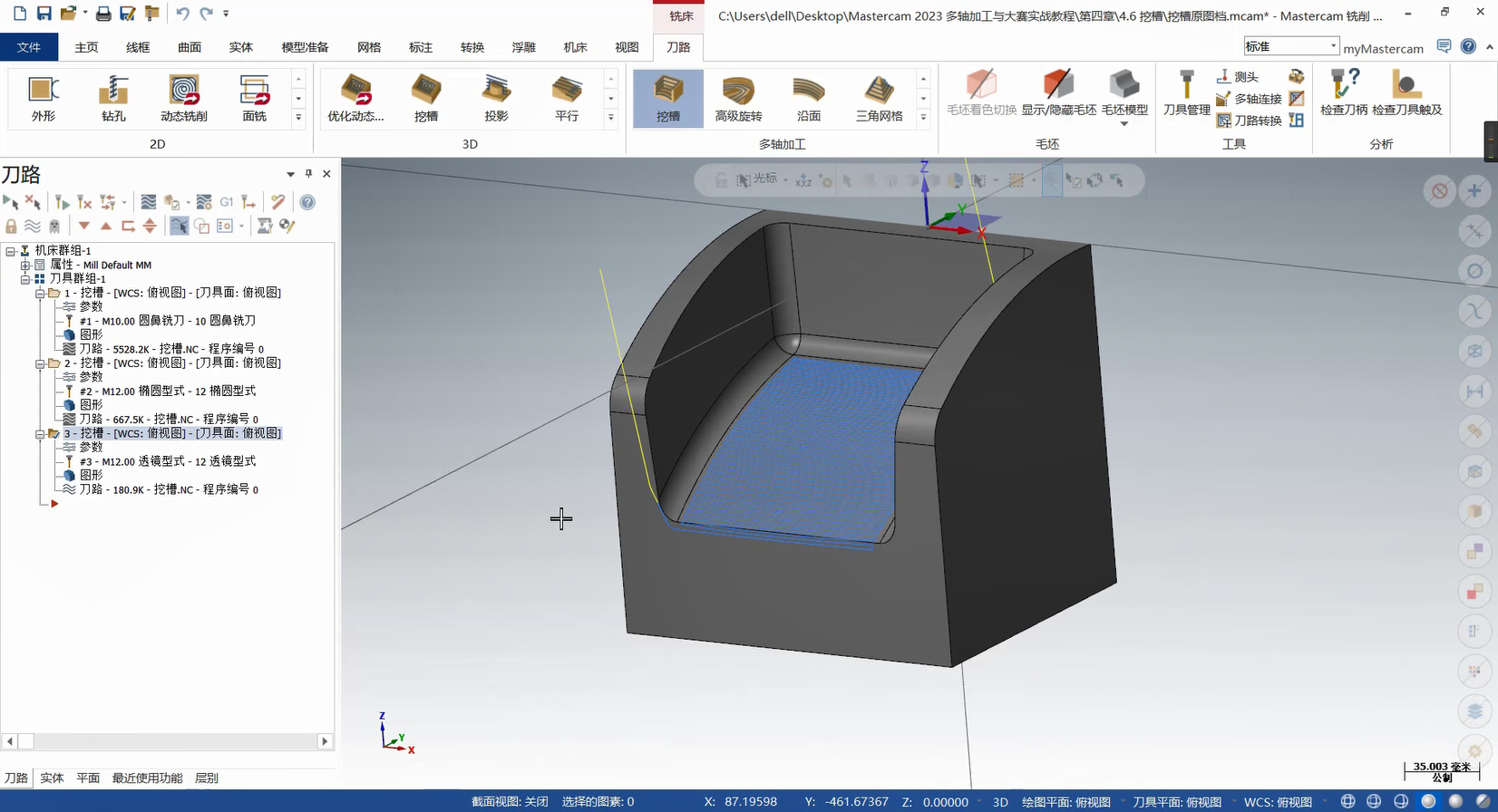This screenshot has width=1498, height=812.
Task: Switch to the 实体 panel tab at bottom
Action: click(x=52, y=778)
